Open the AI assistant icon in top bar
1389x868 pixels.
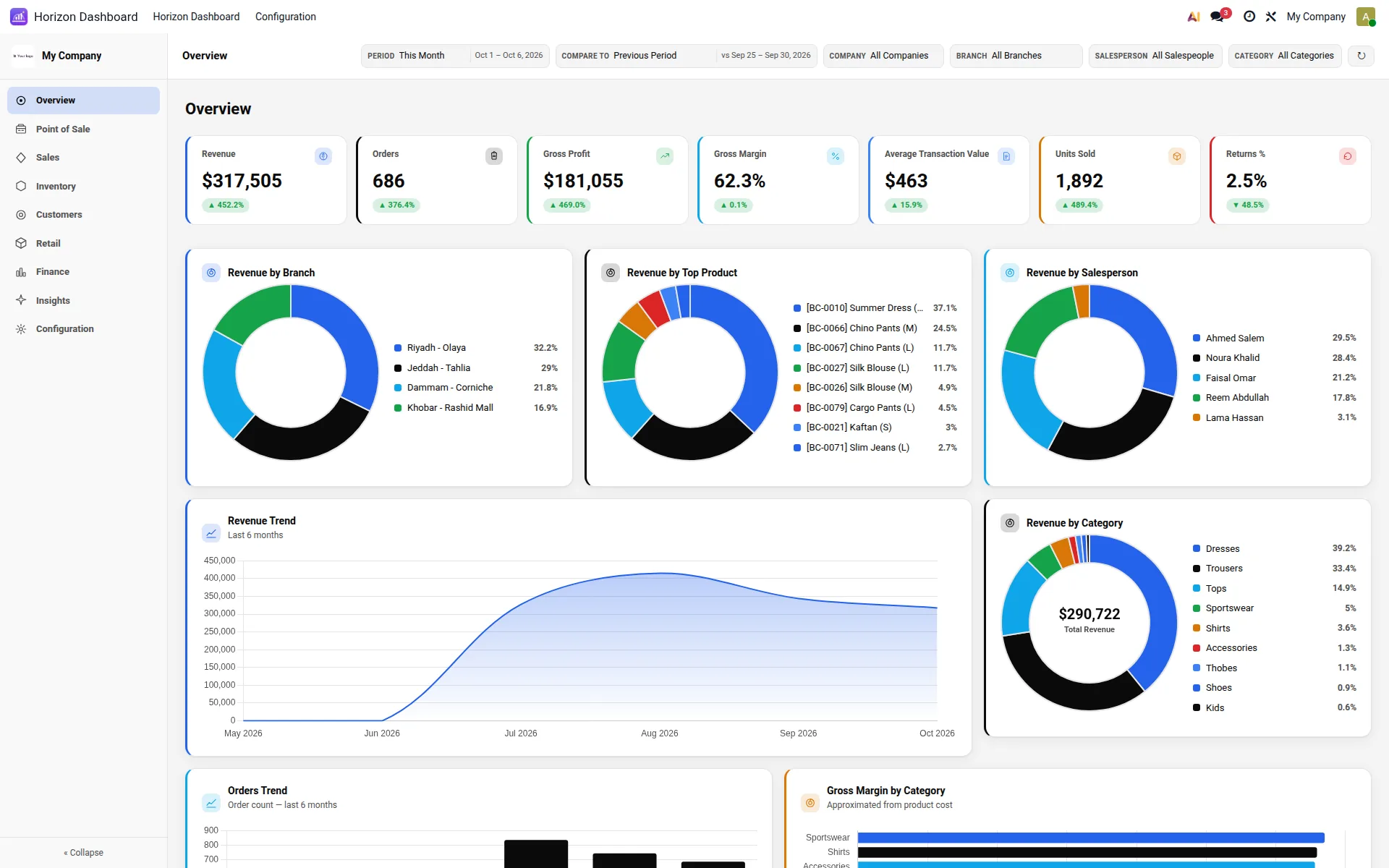click(1194, 17)
